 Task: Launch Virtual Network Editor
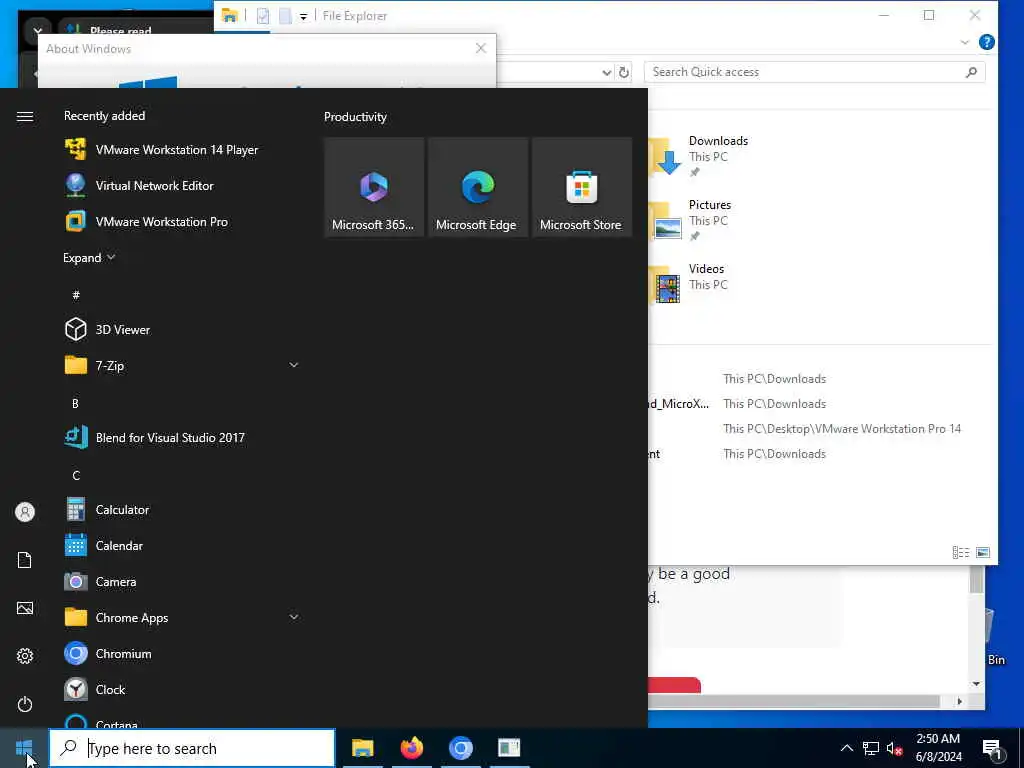(154, 185)
